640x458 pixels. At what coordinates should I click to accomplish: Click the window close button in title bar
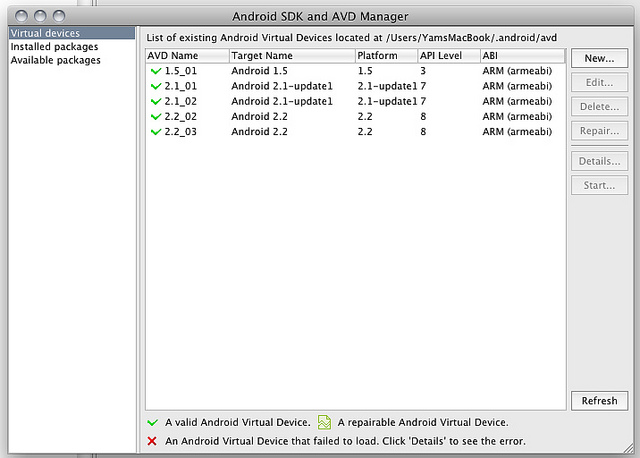tap(21, 16)
